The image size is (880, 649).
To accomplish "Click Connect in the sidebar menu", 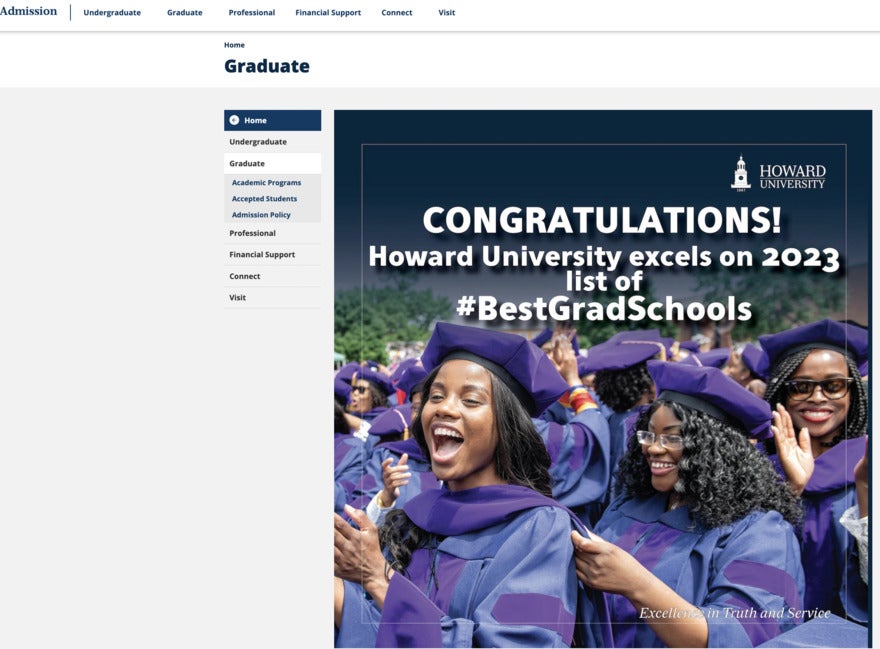I will tap(245, 276).
